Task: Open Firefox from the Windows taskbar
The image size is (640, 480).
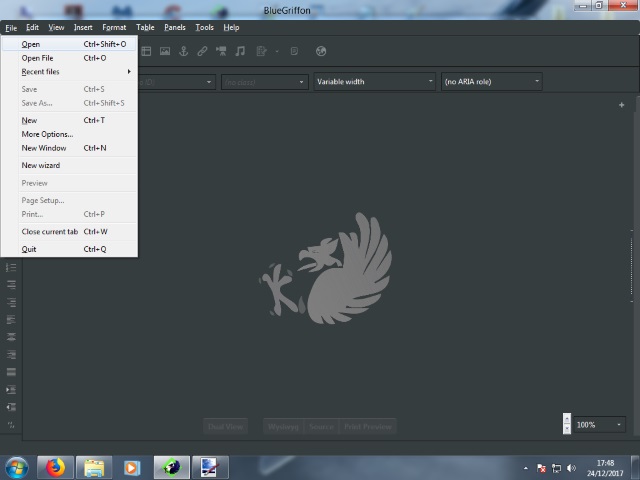Action: point(55,467)
